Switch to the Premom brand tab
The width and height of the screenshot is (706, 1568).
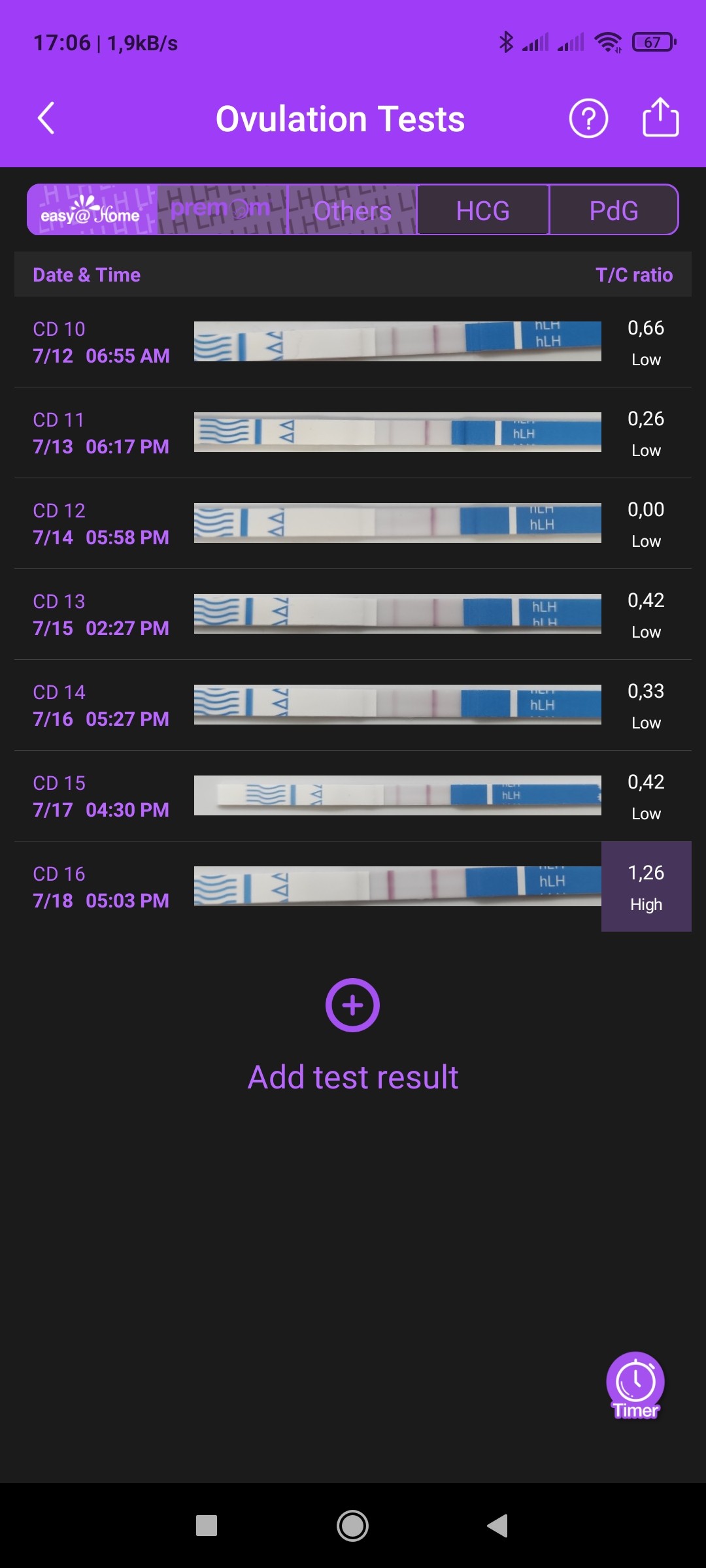(222, 210)
